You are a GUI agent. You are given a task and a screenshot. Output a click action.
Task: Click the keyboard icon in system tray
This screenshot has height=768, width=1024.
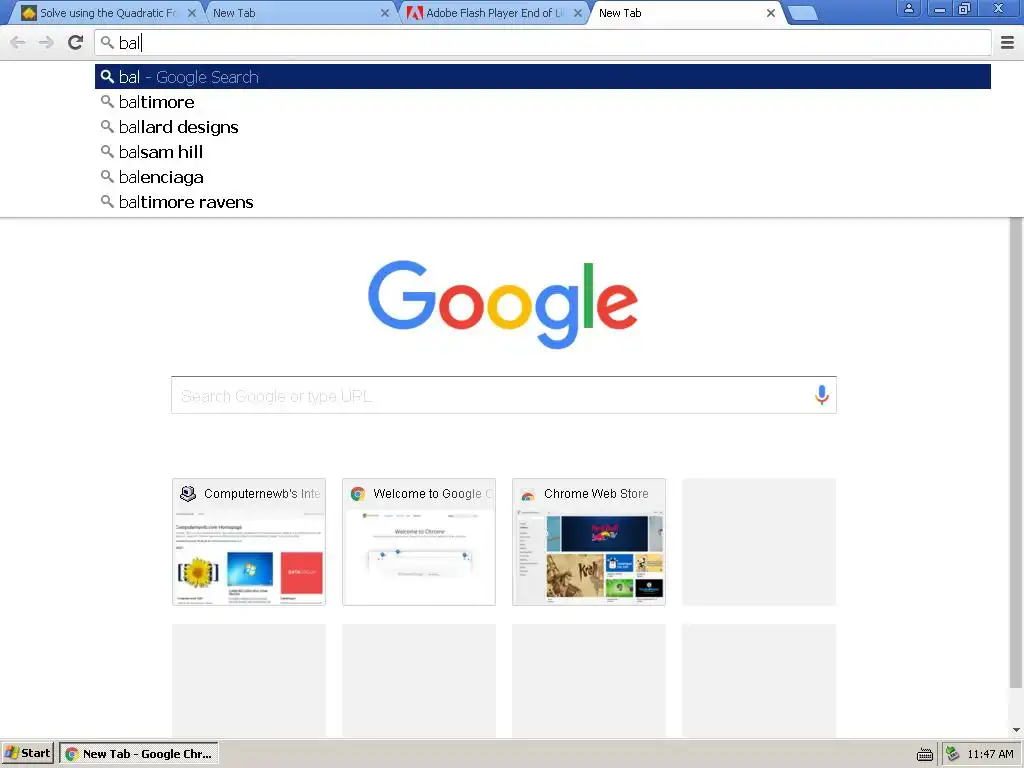(925, 754)
